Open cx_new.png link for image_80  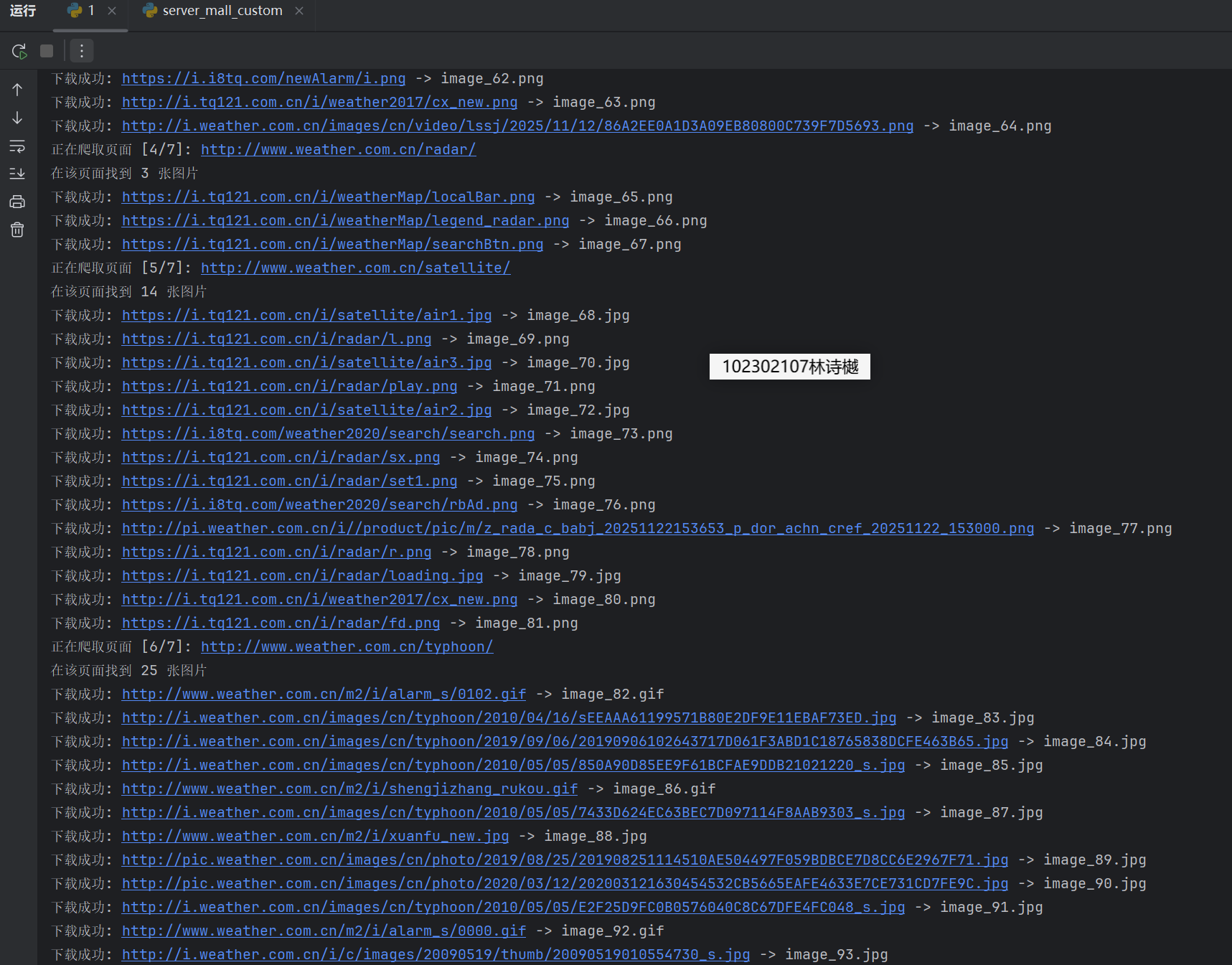click(x=319, y=599)
